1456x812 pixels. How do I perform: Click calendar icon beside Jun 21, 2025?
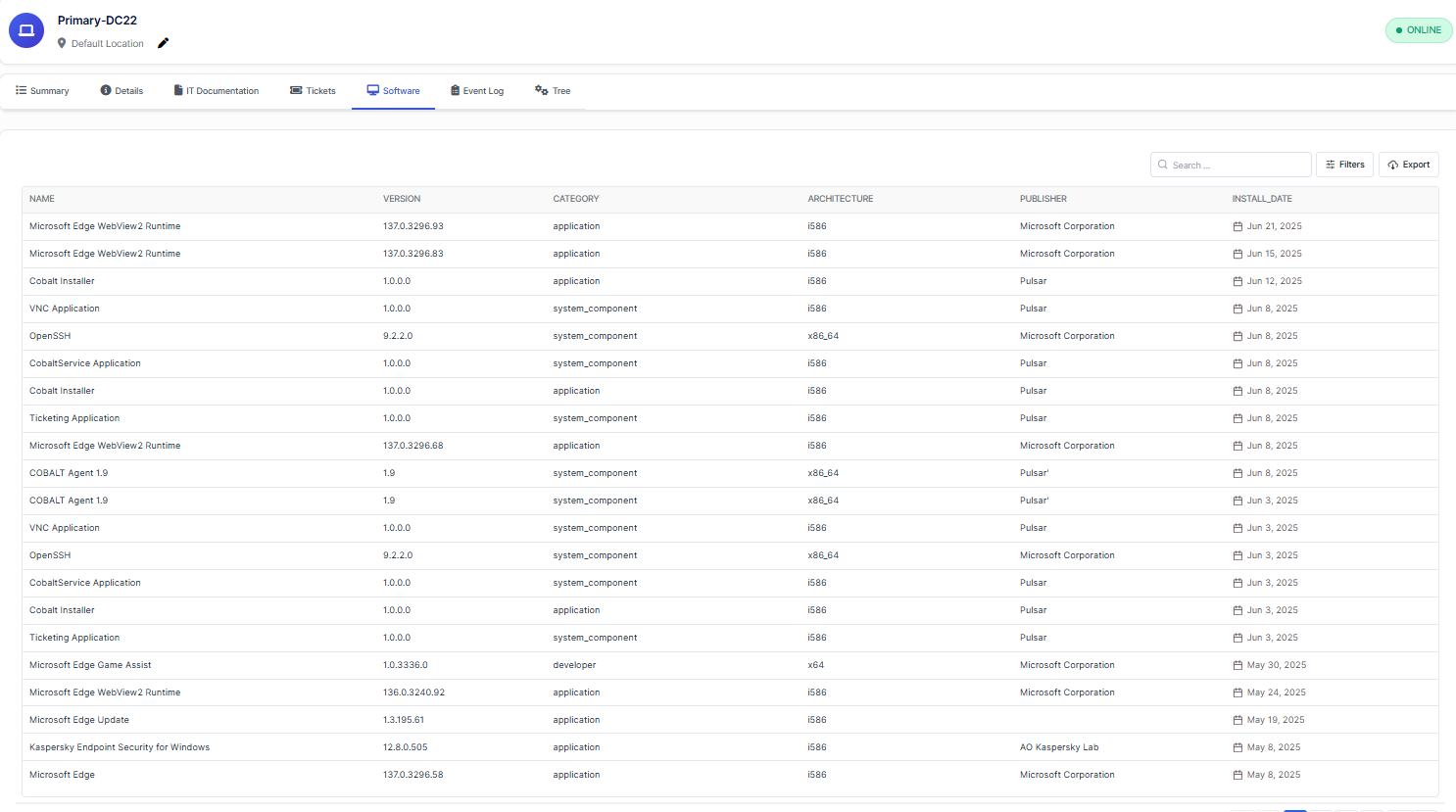coord(1238,226)
